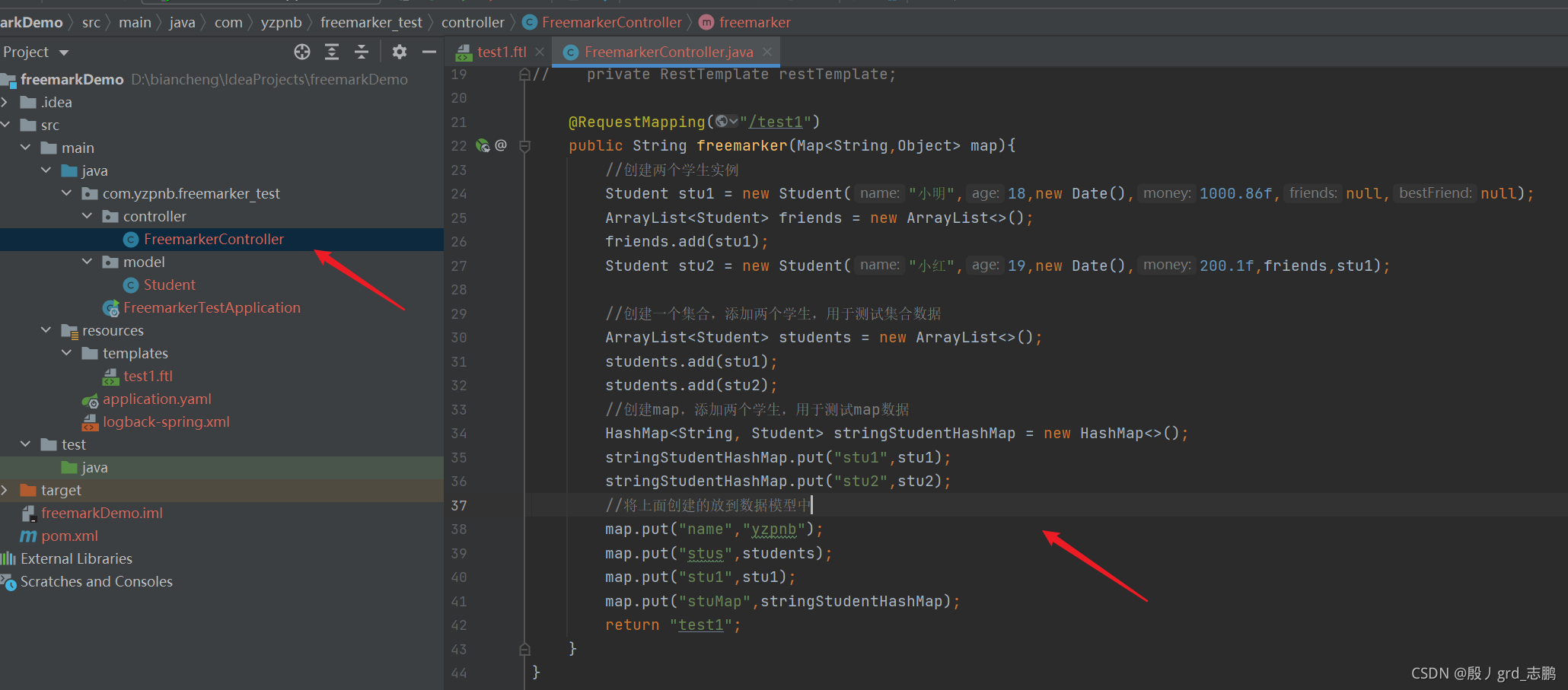
Task: Collapse the resources folder
Action: pos(46,330)
